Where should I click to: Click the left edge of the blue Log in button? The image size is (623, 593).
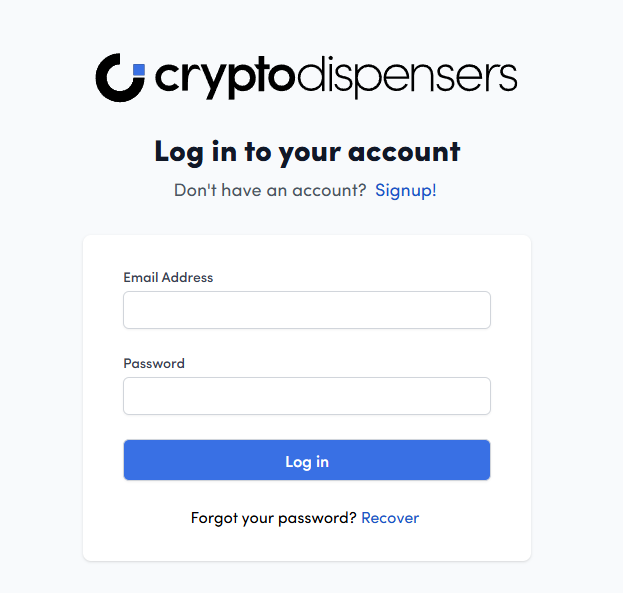click(133, 460)
